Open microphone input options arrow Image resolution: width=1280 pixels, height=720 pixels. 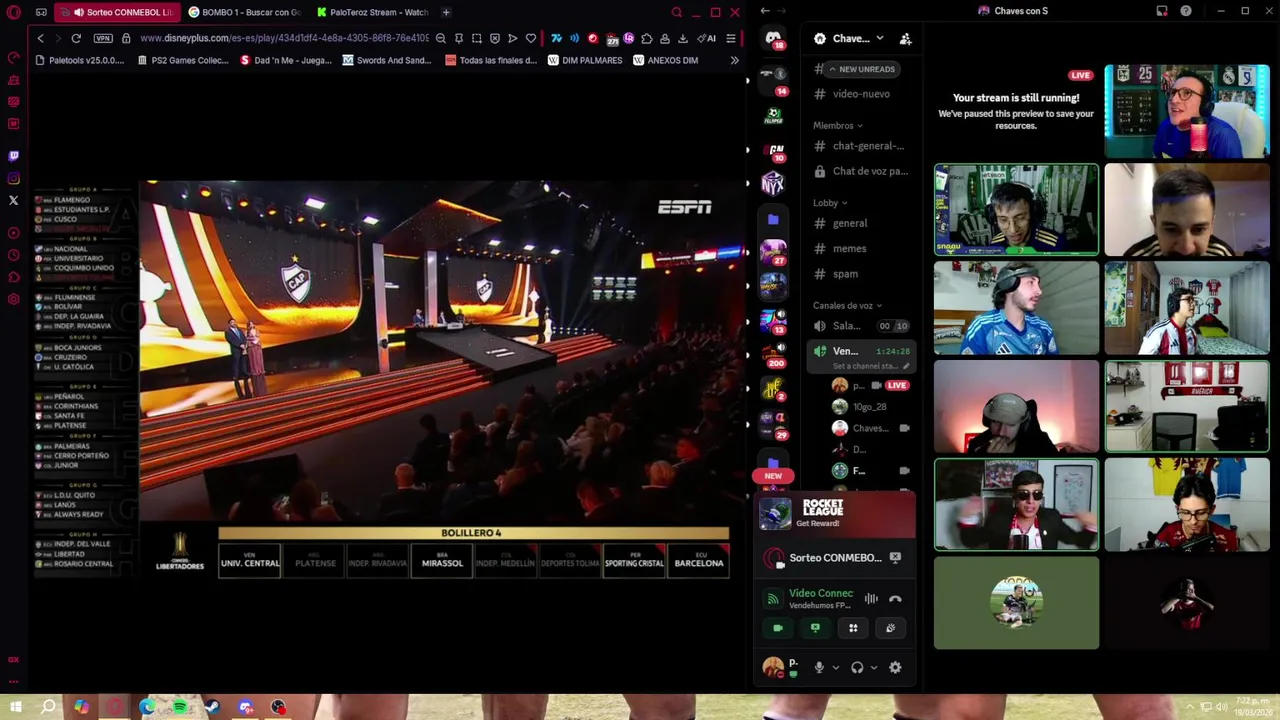click(x=836, y=667)
